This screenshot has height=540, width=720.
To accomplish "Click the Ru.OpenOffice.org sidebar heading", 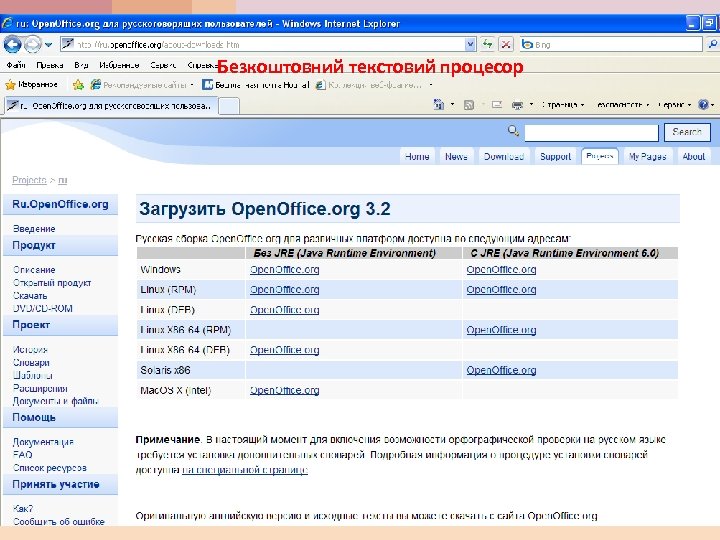I will coord(60,204).
